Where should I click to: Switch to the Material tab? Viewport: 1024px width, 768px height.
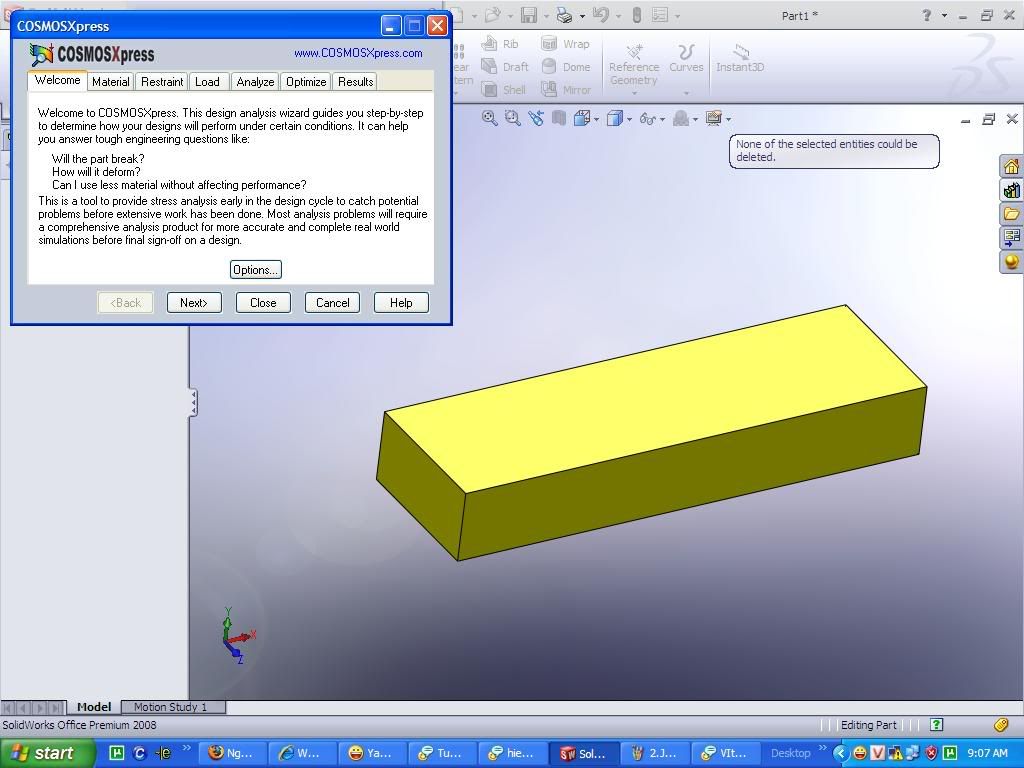coord(110,82)
